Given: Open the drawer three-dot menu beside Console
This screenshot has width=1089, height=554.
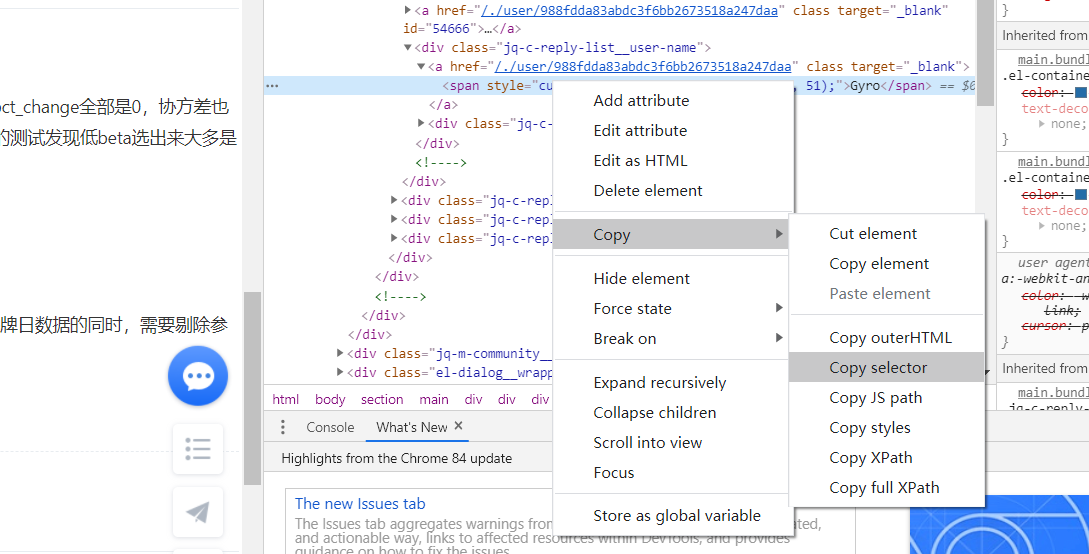Looking at the screenshot, I should click(283, 427).
